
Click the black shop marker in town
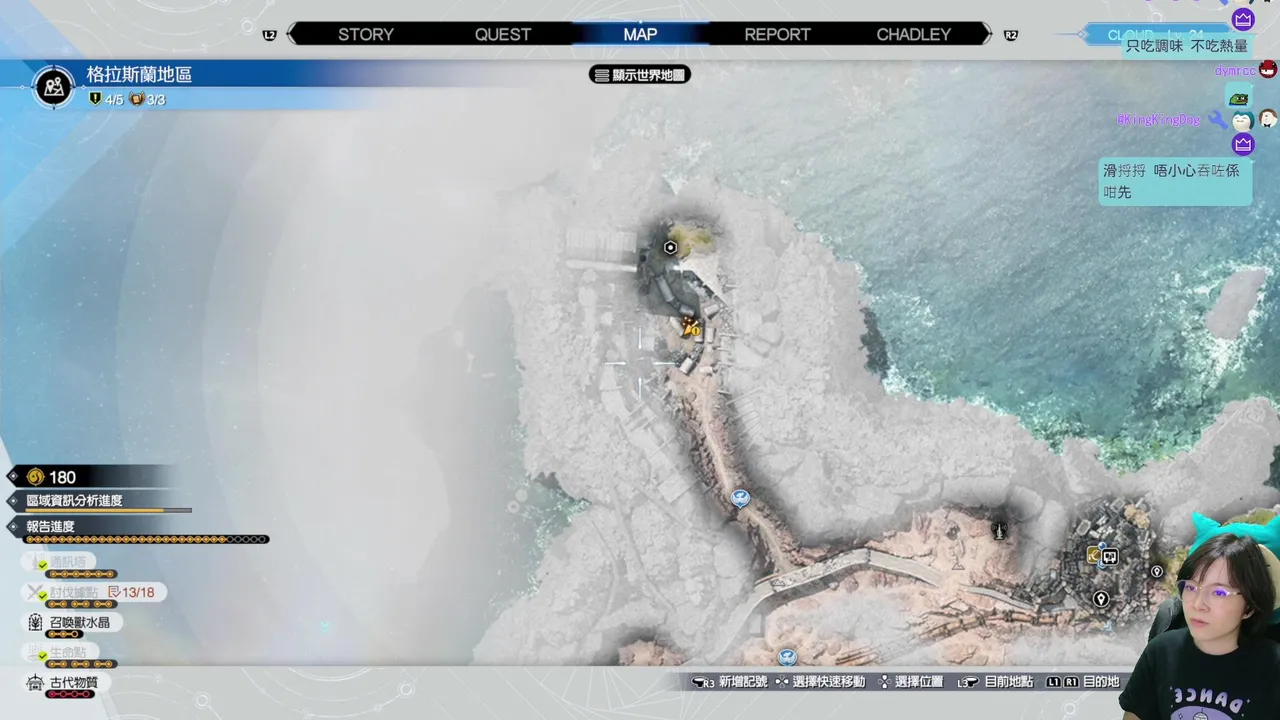coord(1109,557)
